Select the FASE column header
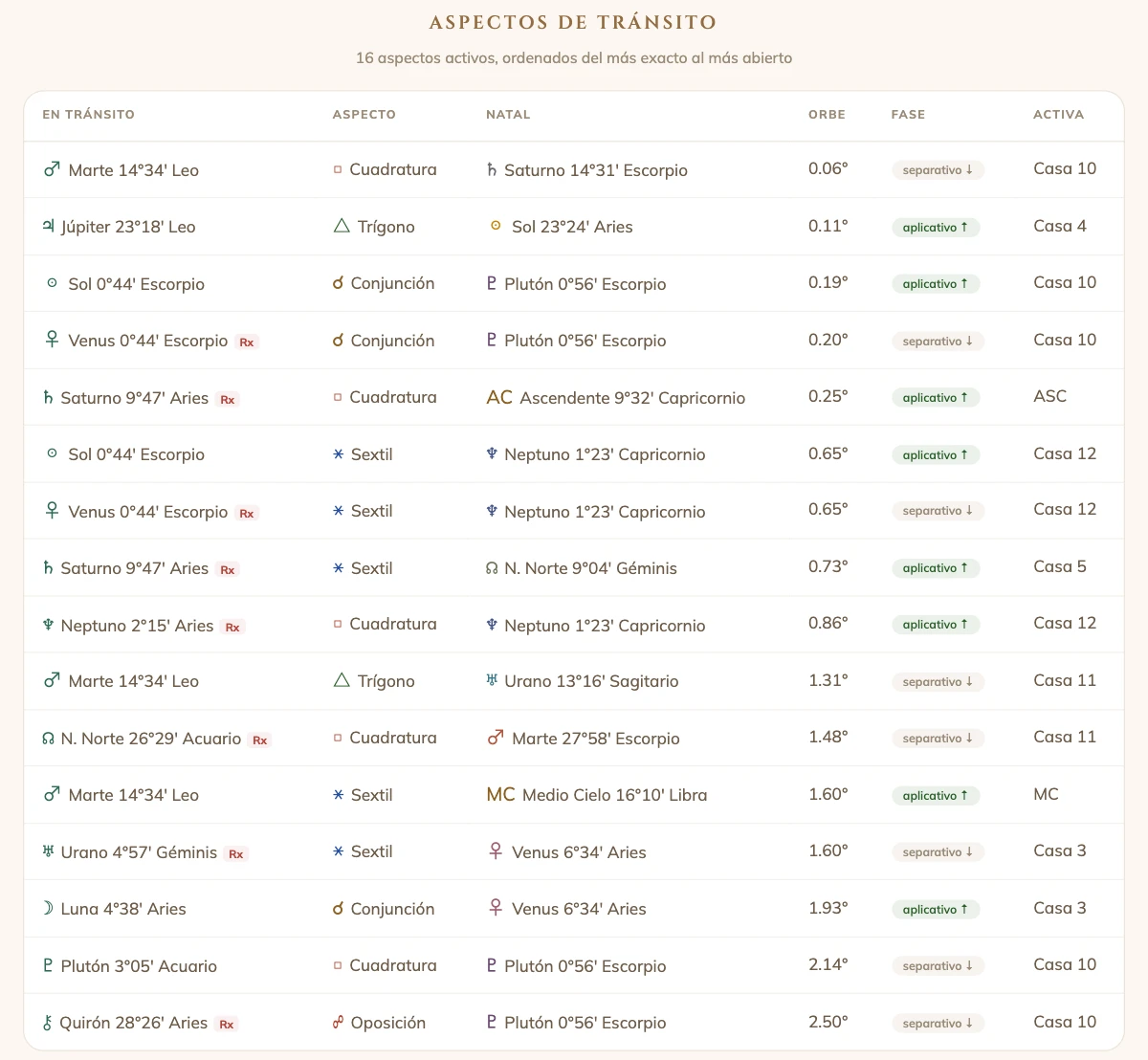The image size is (1148, 1060). click(908, 114)
